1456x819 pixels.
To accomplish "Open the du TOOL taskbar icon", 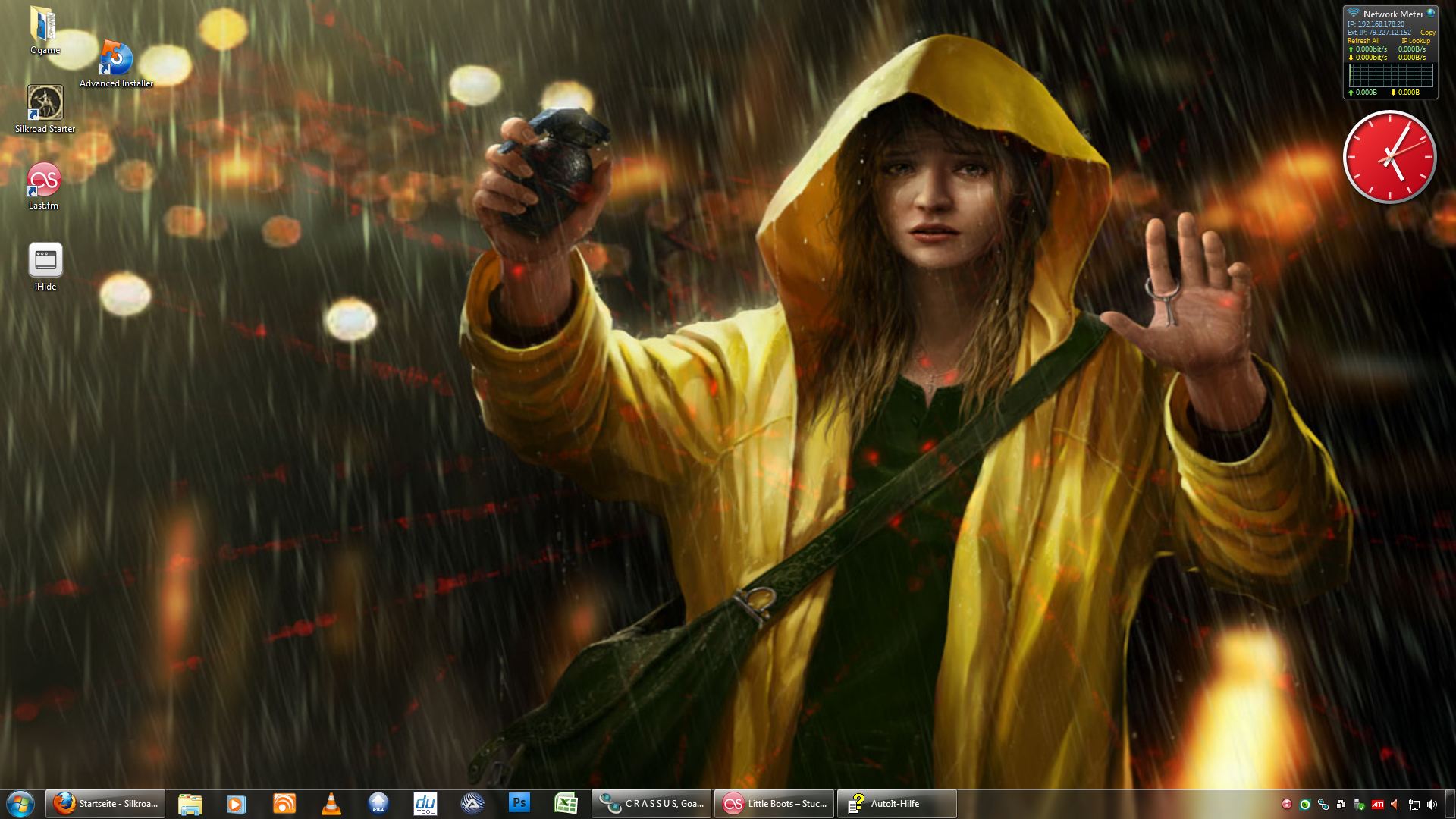I will tap(425, 804).
